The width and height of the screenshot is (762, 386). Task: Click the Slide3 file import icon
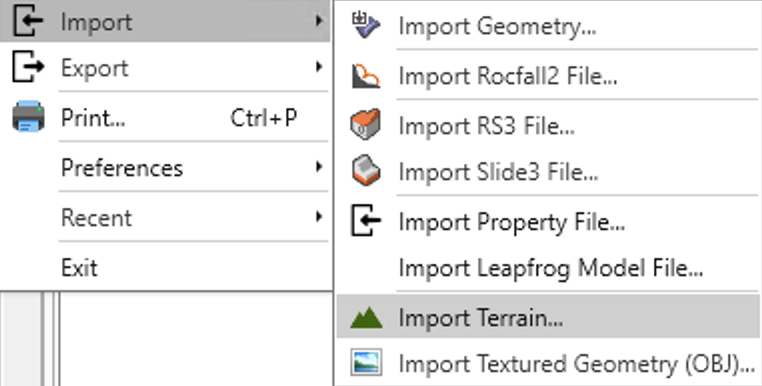pos(365,171)
